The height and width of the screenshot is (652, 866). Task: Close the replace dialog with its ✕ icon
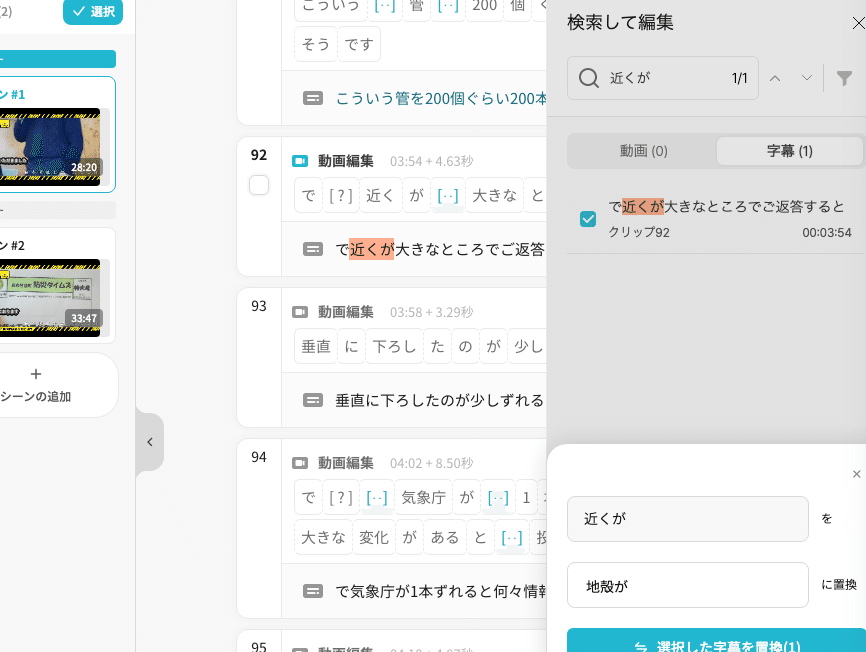[x=856, y=473]
